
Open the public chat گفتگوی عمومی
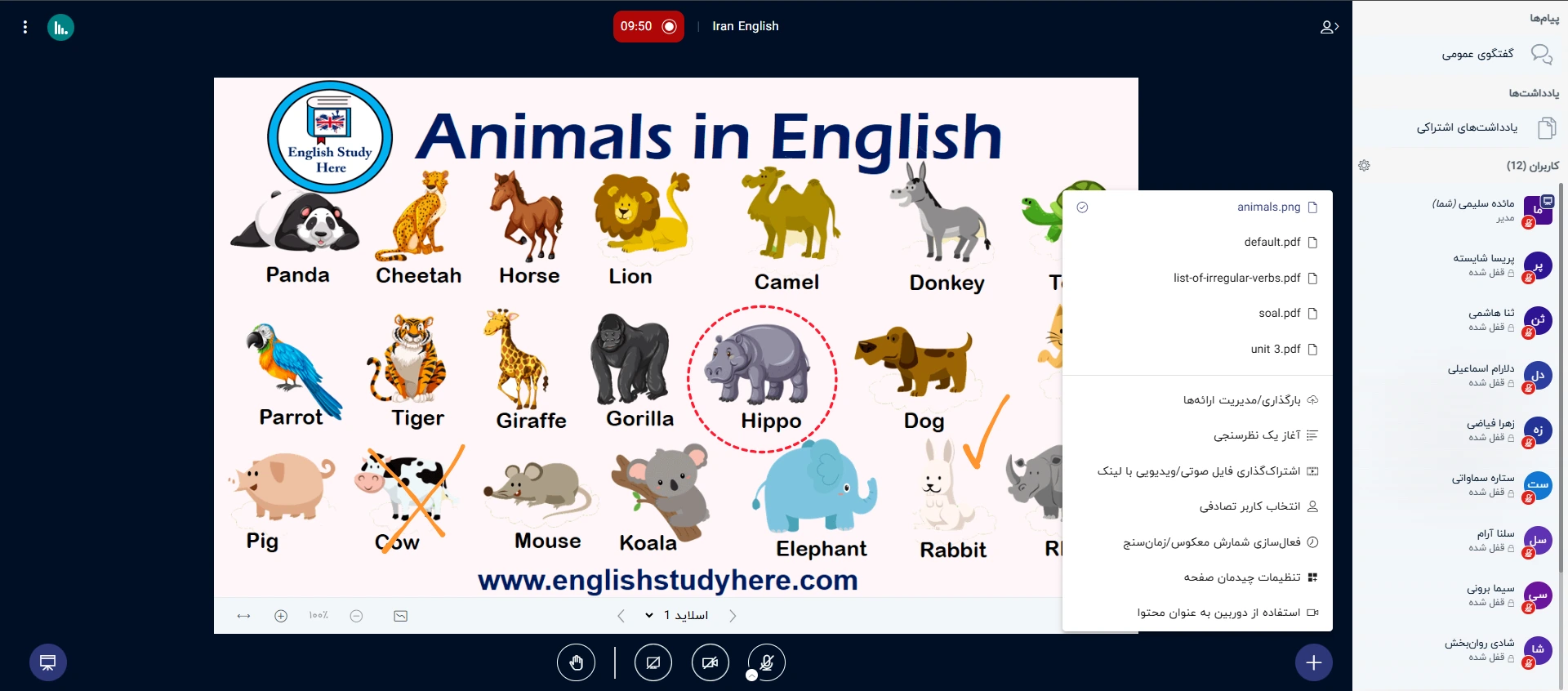click(1460, 55)
